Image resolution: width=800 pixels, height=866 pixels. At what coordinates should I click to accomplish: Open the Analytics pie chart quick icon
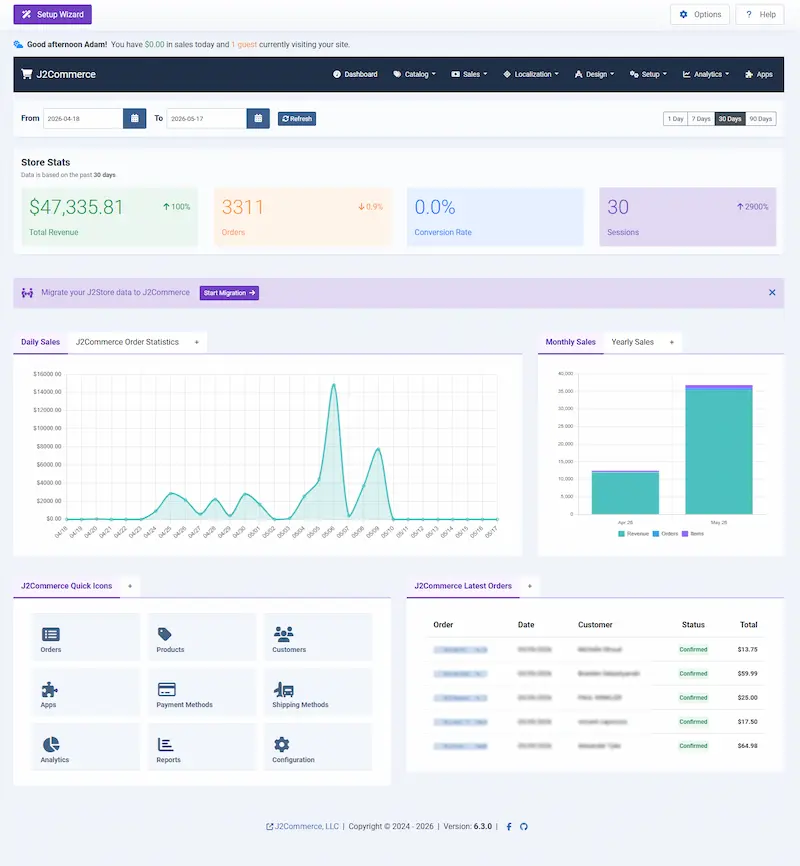(86, 747)
